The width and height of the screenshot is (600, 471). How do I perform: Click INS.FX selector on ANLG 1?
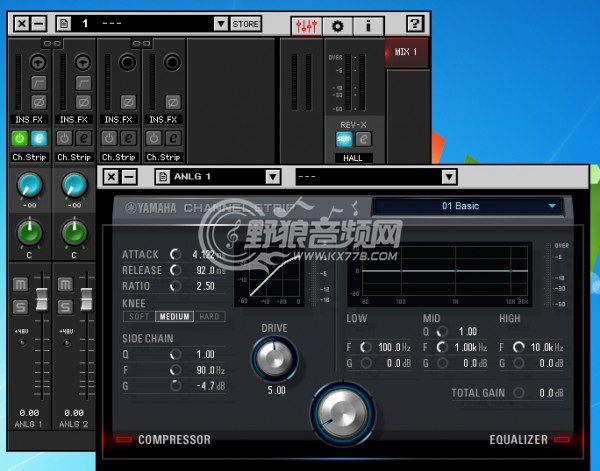[29, 119]
